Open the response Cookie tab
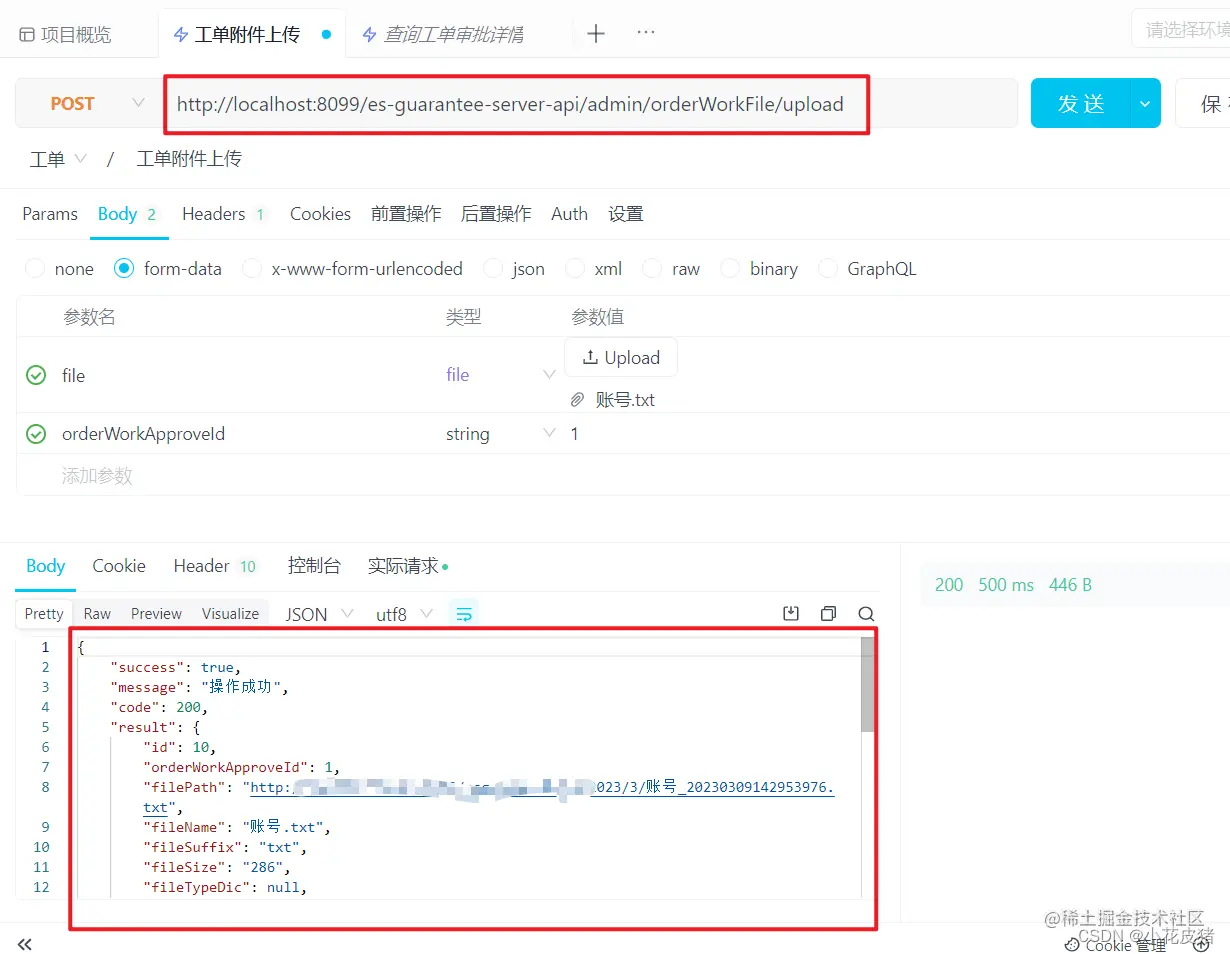 [x=119, y=566]
